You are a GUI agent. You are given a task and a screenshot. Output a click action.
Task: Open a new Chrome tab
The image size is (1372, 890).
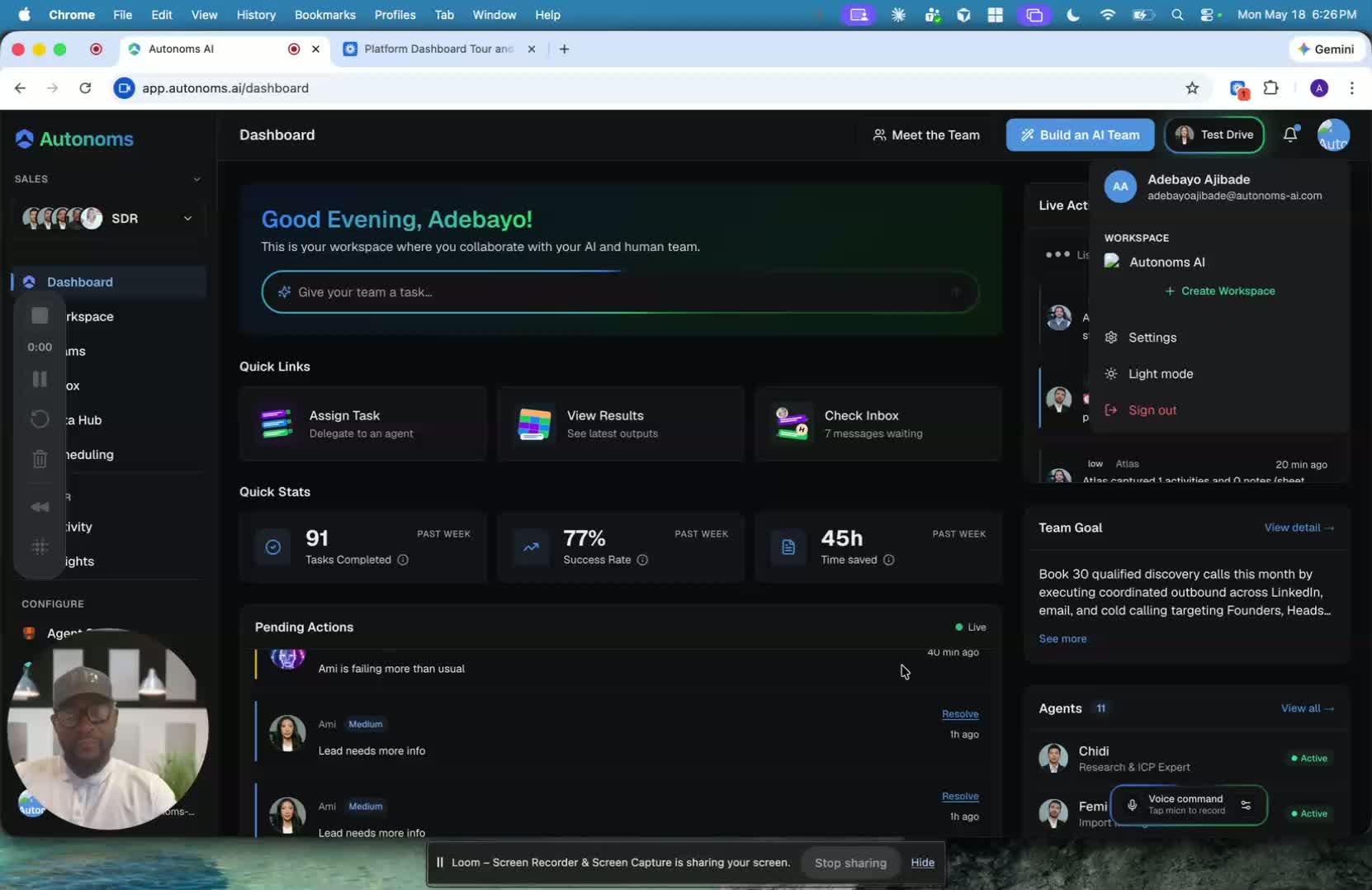pos(564,49)
